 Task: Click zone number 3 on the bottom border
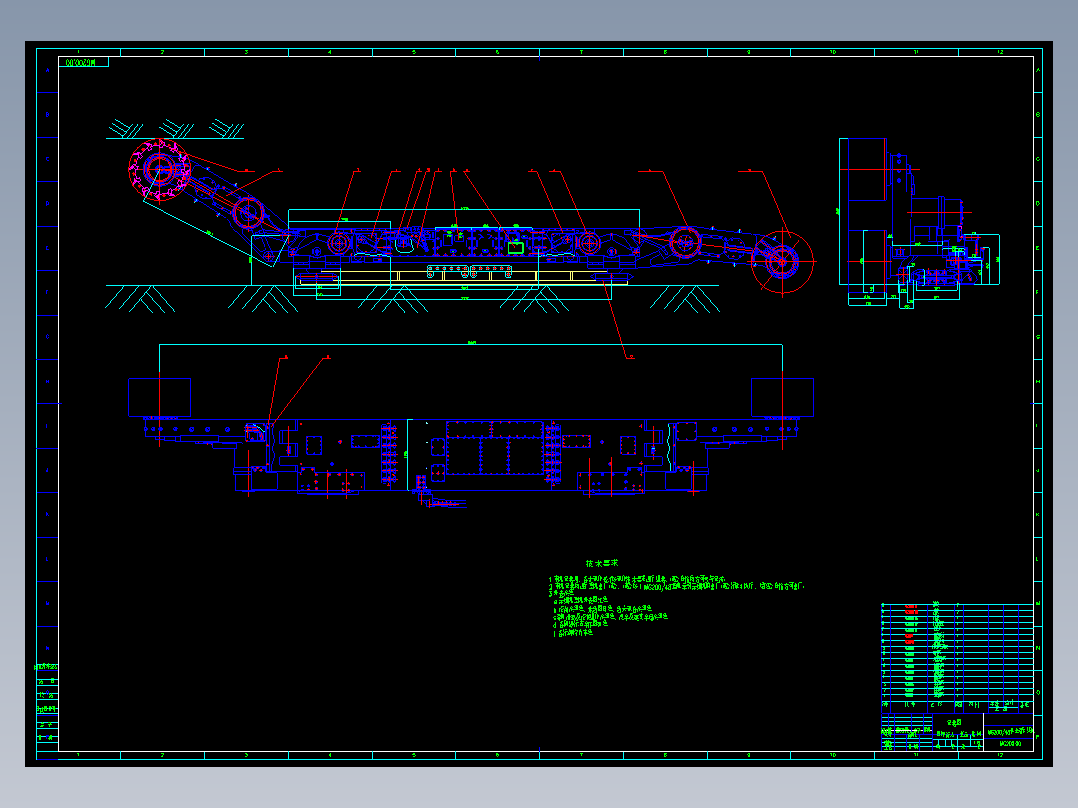[246, 755]
